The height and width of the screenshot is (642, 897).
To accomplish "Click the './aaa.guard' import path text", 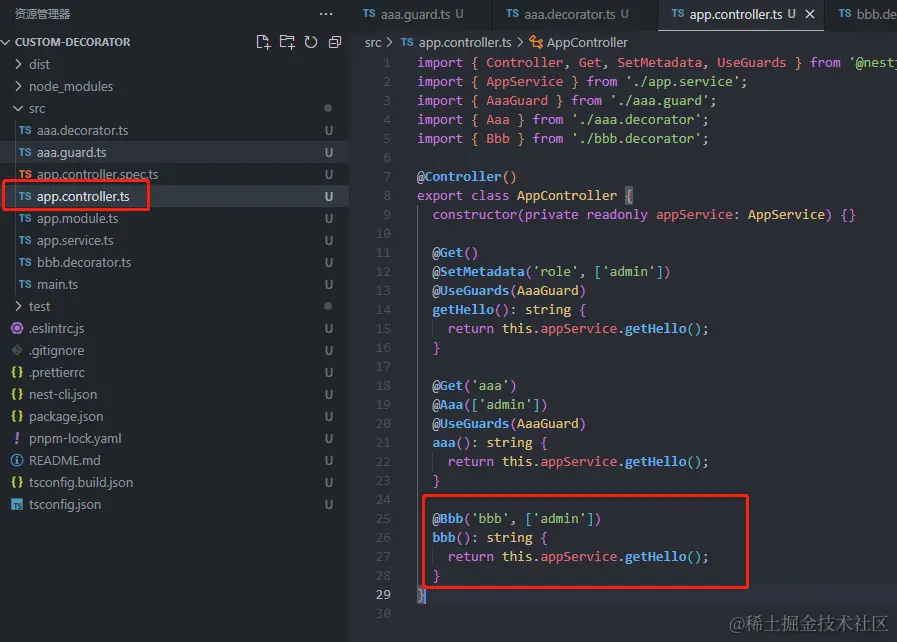I will click(x=659, y=100).
